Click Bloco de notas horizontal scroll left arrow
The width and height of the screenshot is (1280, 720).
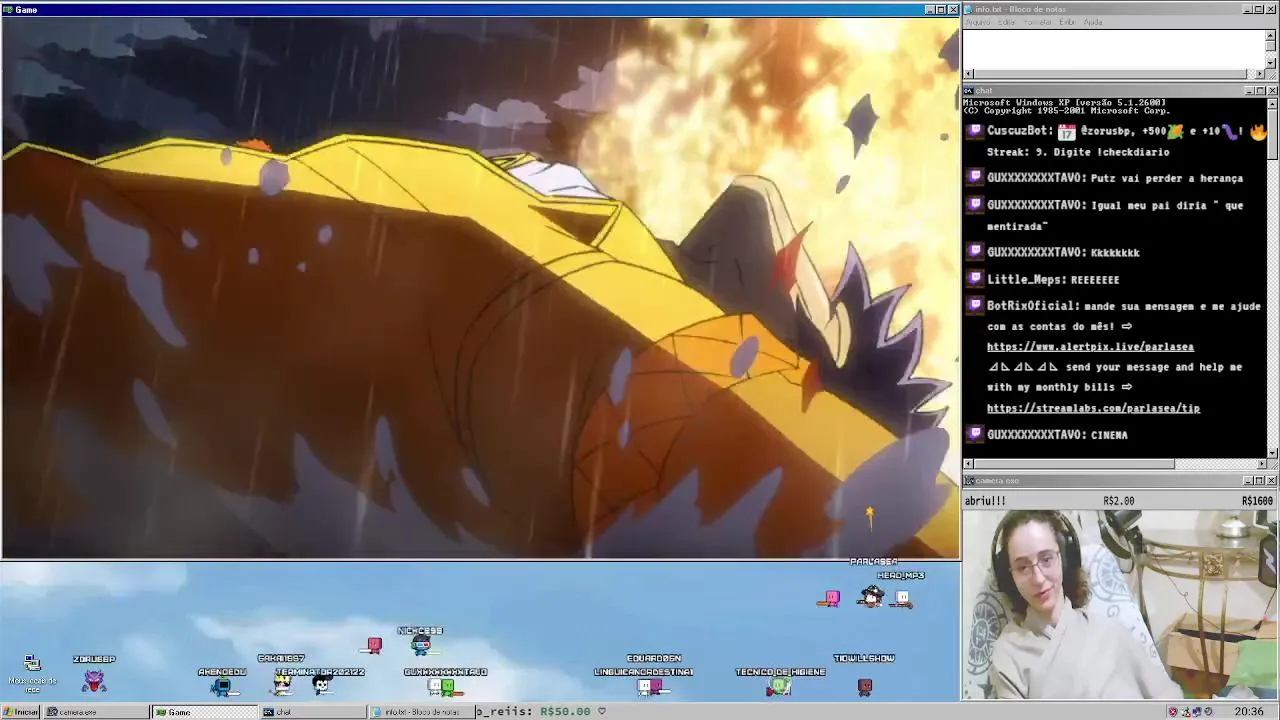point(969,74)
